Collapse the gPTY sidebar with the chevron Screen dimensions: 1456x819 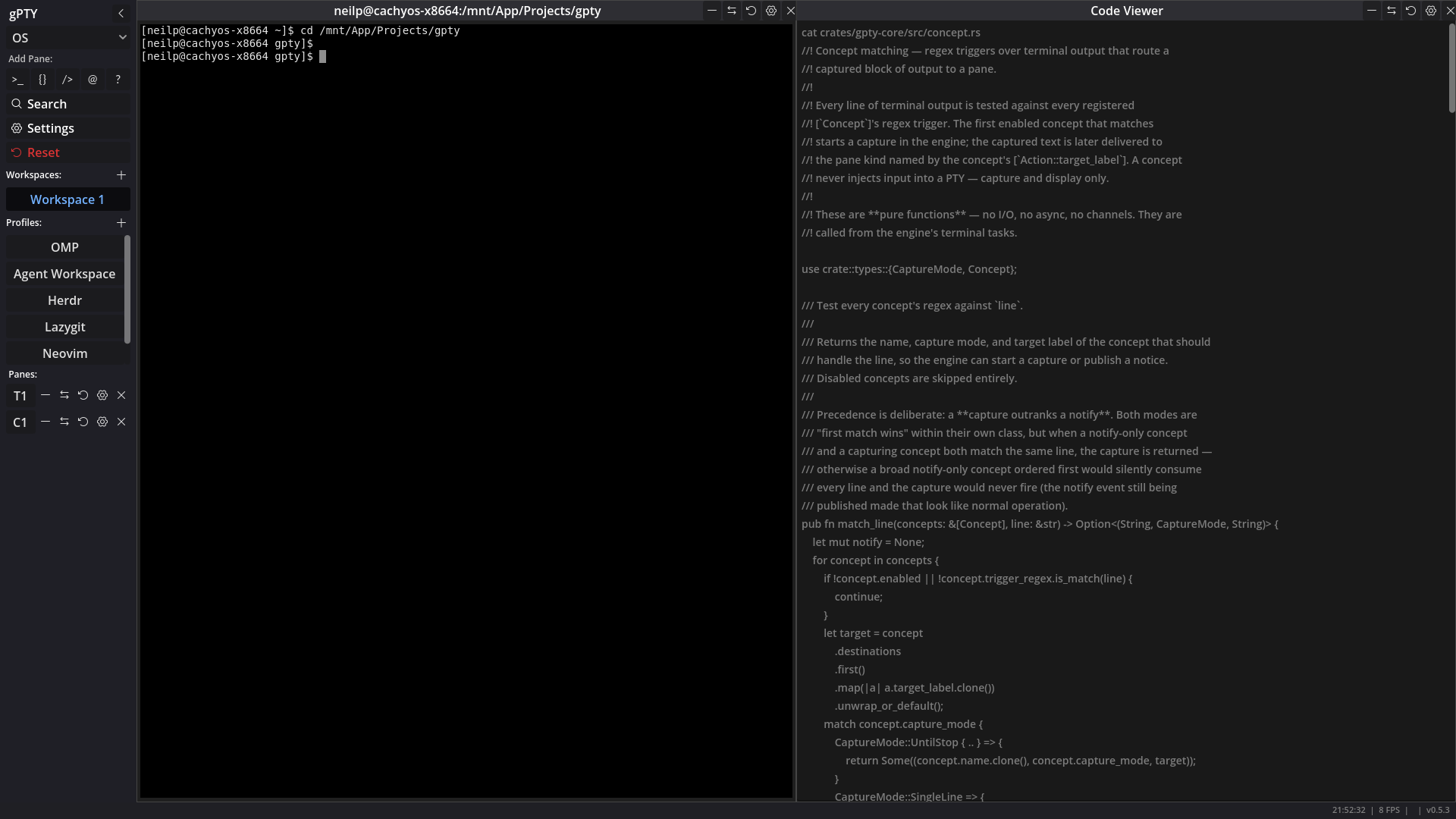coord(121,14)
